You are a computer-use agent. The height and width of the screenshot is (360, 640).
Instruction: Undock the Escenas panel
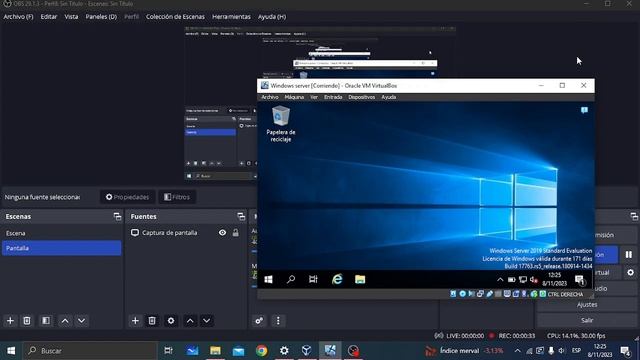click(x=118, y=217)
